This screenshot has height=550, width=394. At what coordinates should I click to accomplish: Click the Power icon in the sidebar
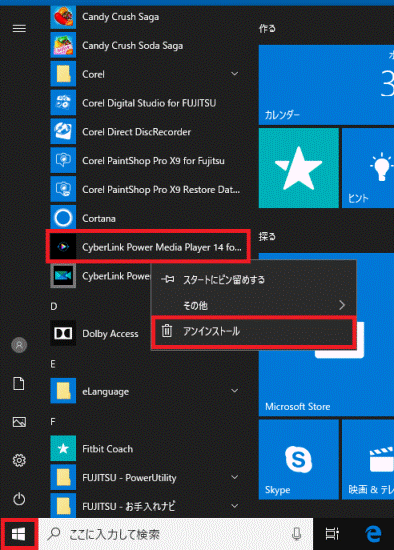19,498
